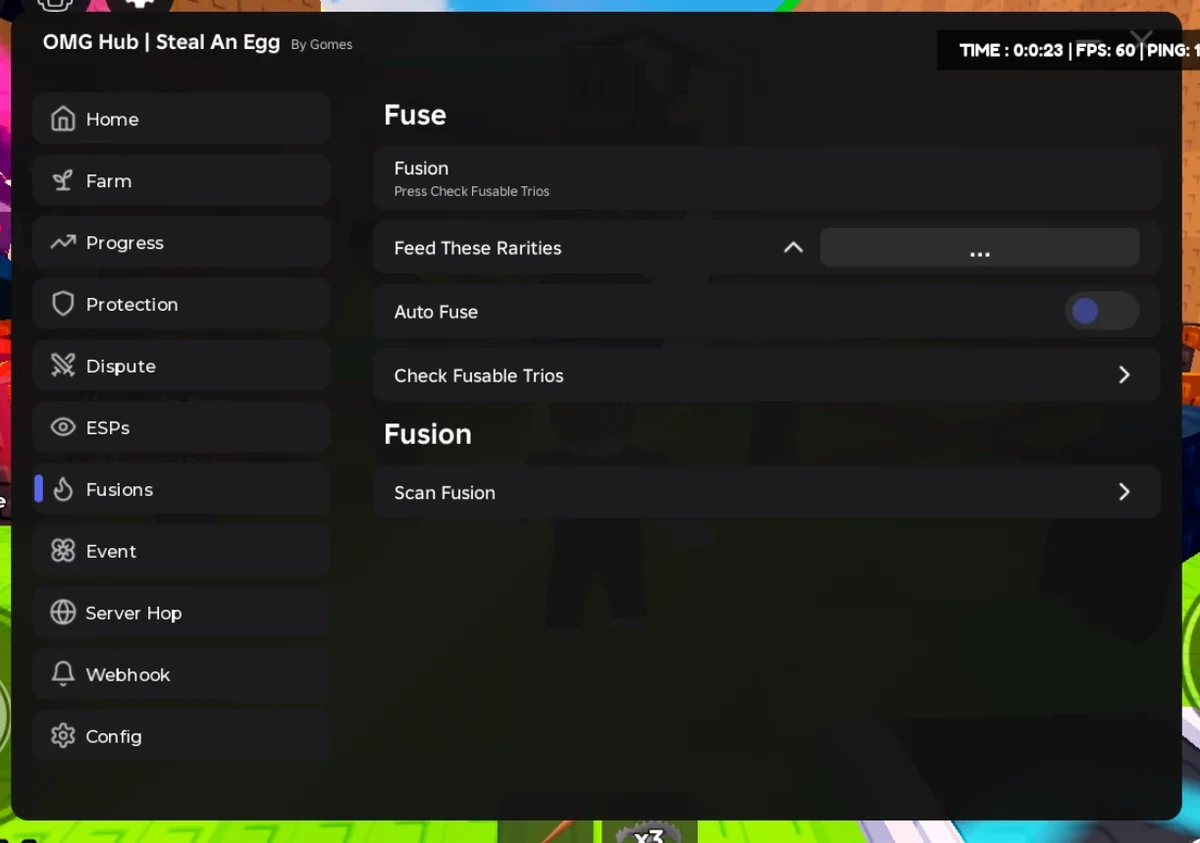Select the Dispute tab

tap(181, 366)
